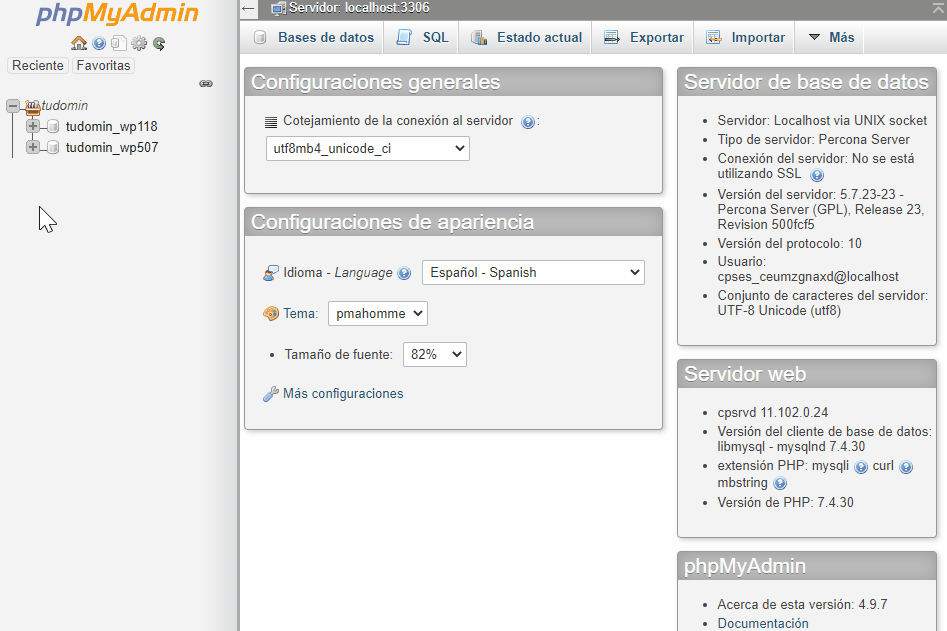Switch to Favoritas tab in sidebar

click(103, 65)
